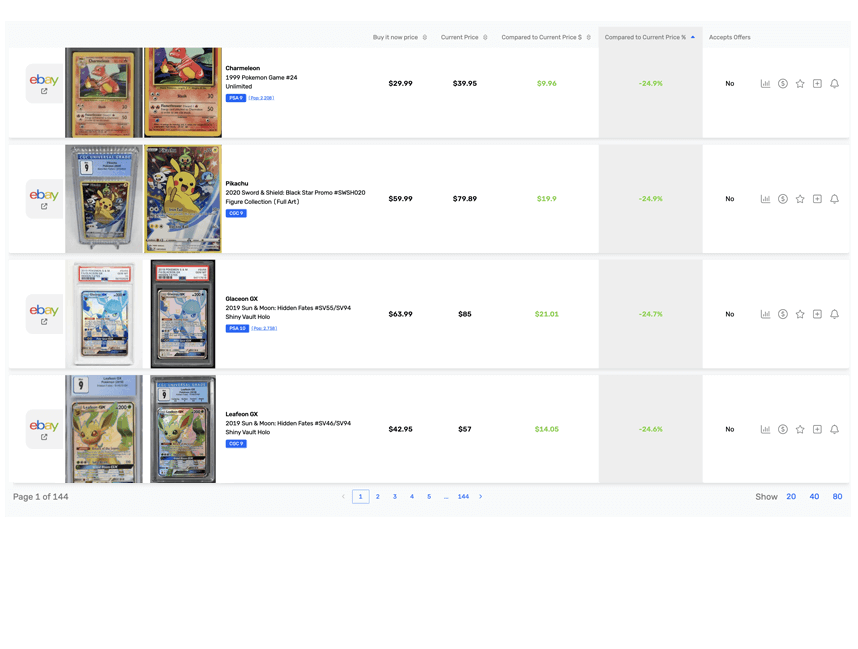The height and width of the screenshot is (649, 858).
Task: Click dollar-sign icon in Glaceon GX row
Action: point(782,314)
